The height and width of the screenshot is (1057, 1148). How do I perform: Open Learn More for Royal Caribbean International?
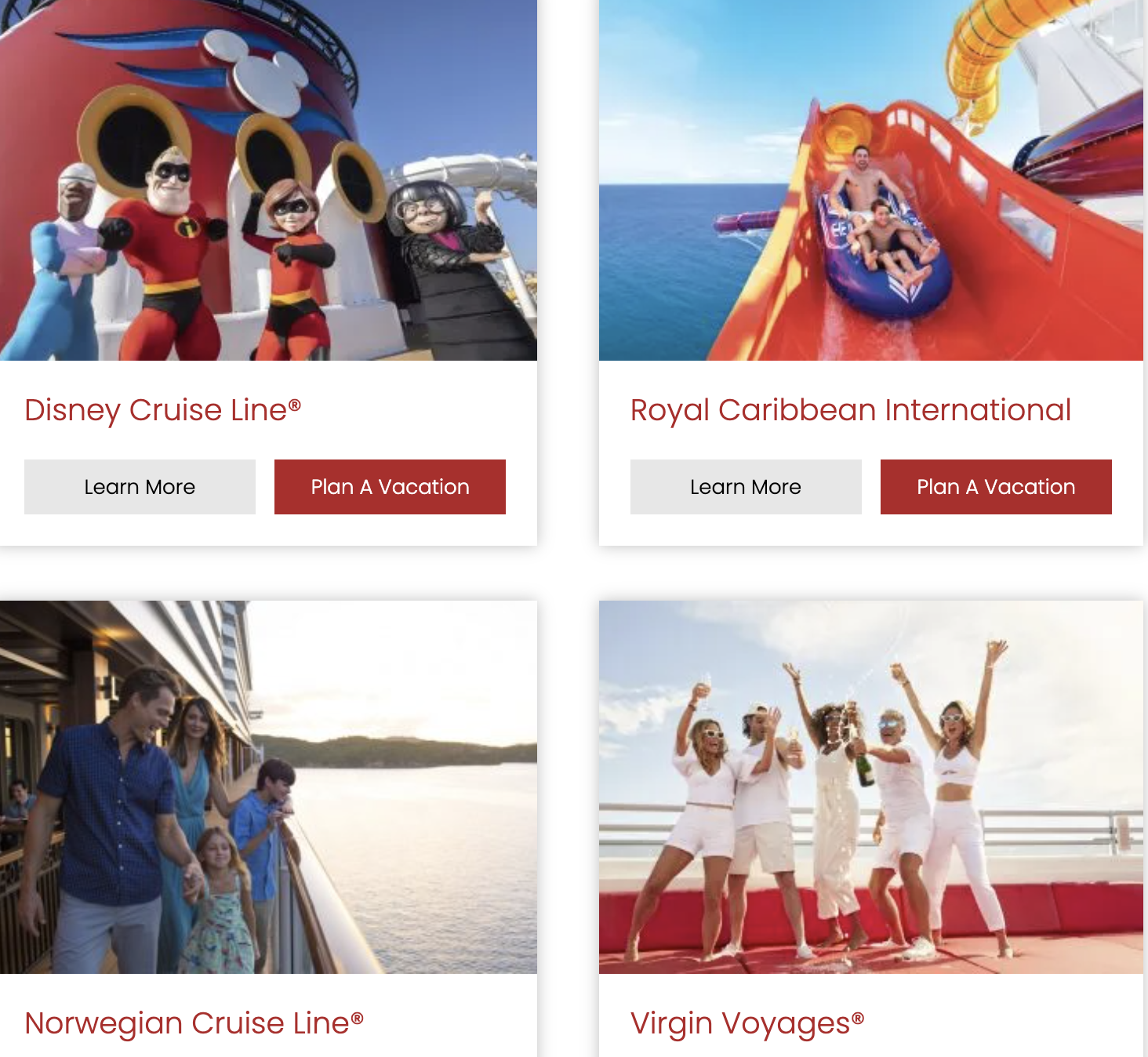click(x=746, y=487)
